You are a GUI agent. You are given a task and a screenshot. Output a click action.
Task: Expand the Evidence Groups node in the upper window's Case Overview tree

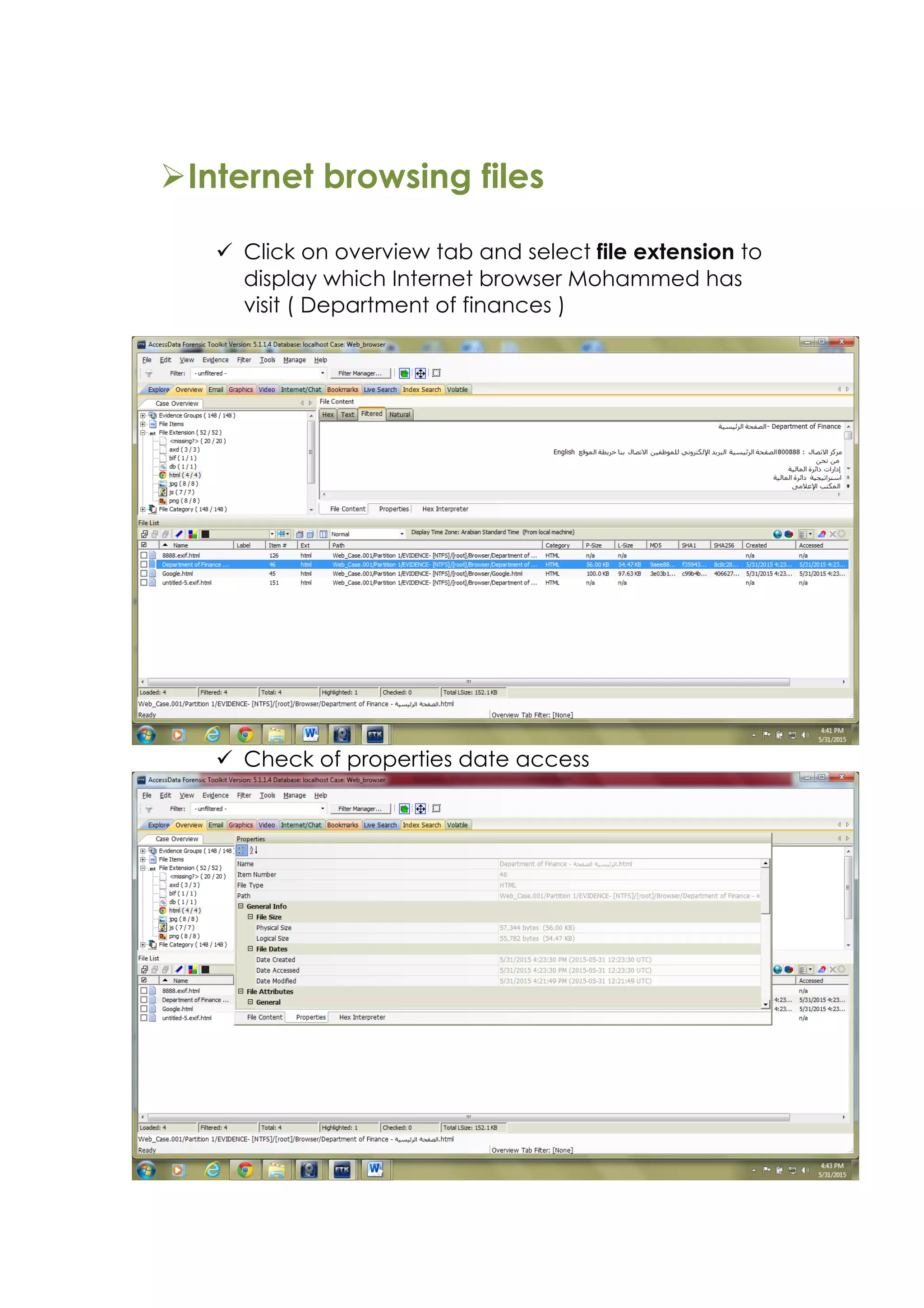click(x=143, y=415)
